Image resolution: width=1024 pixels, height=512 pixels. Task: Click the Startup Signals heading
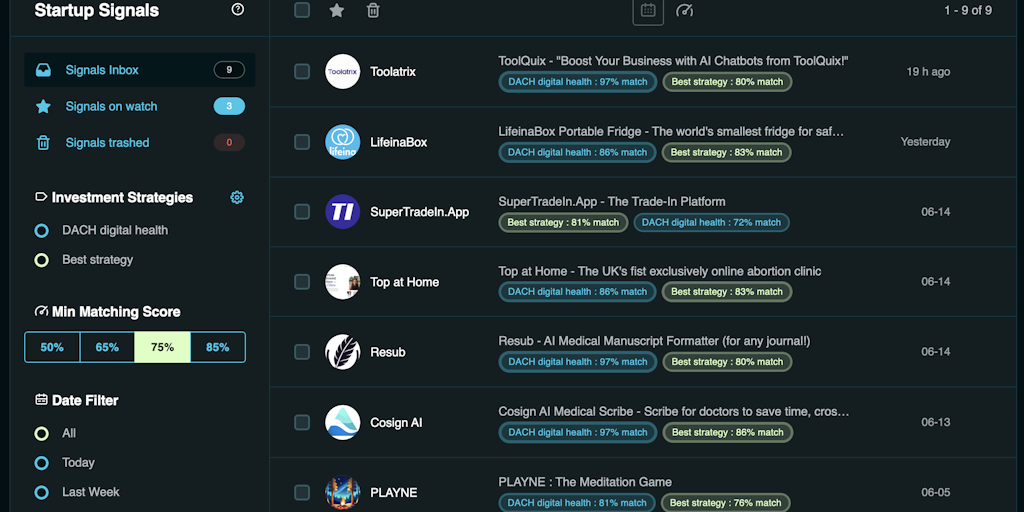tap(97, 10)
